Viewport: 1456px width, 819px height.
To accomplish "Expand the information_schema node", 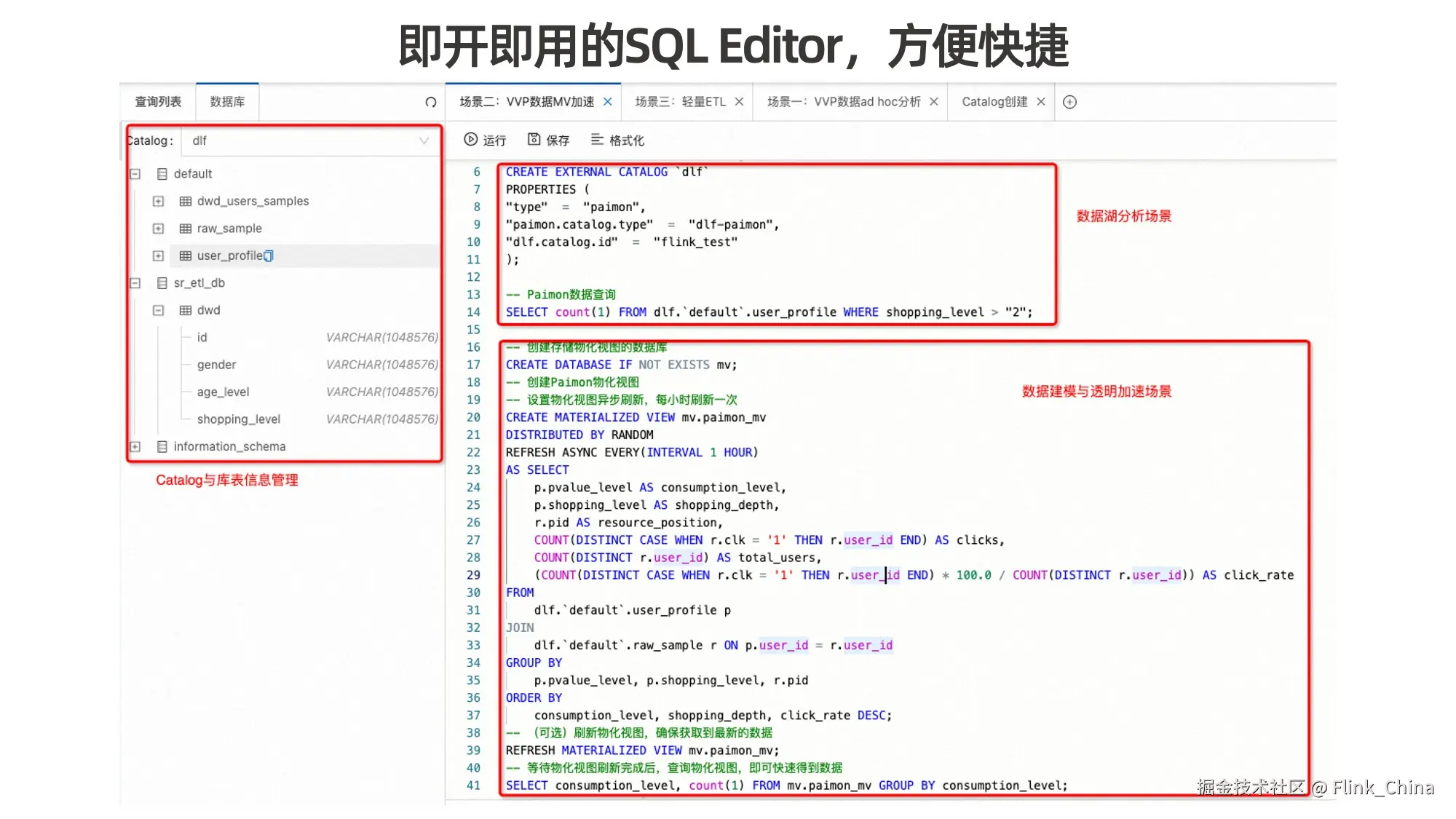I will click(x=135, y=446).
